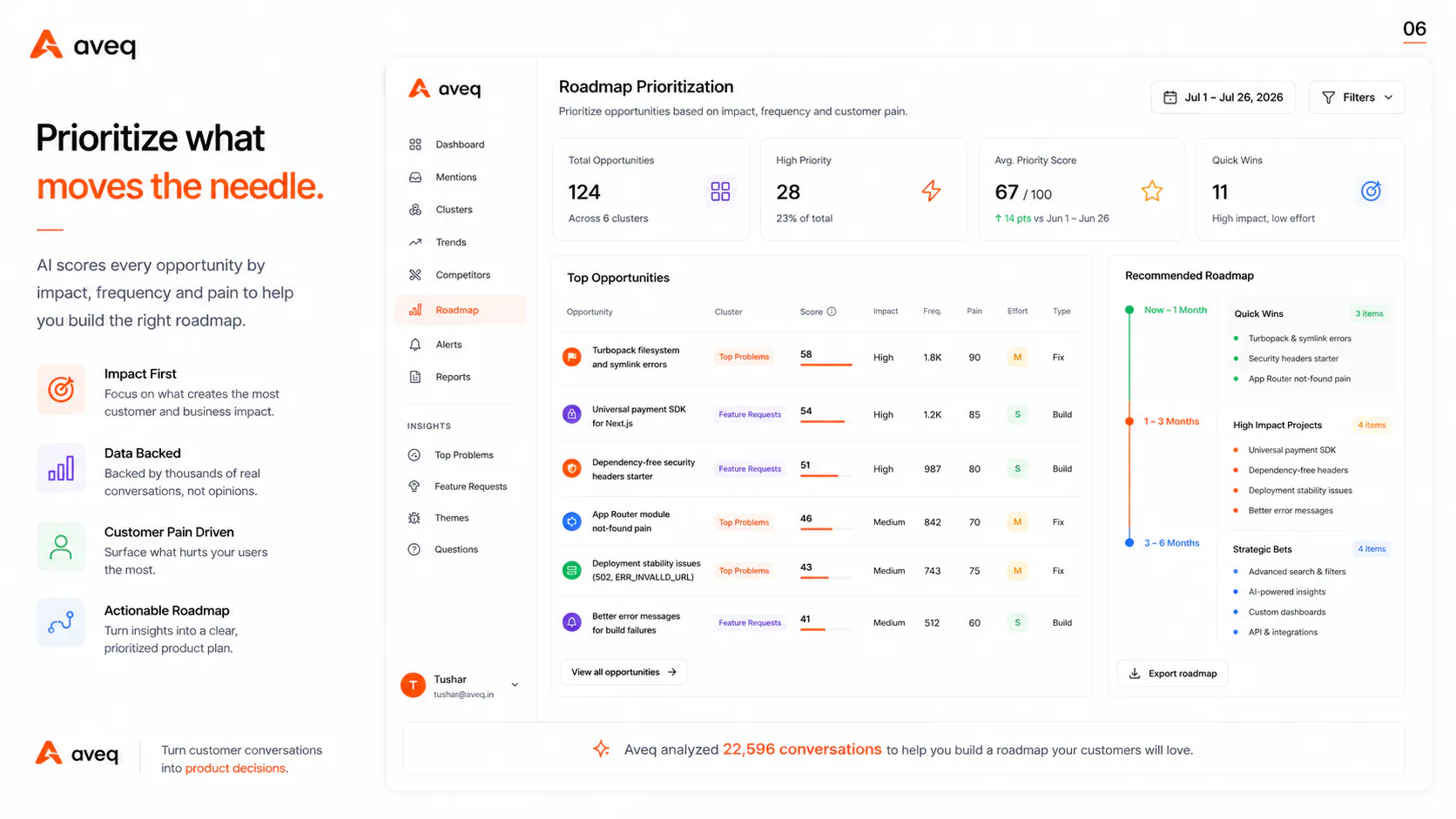Click '22,596 conversations' text
This screenshot has width=1456, height=819.
(x=802, y=749)
